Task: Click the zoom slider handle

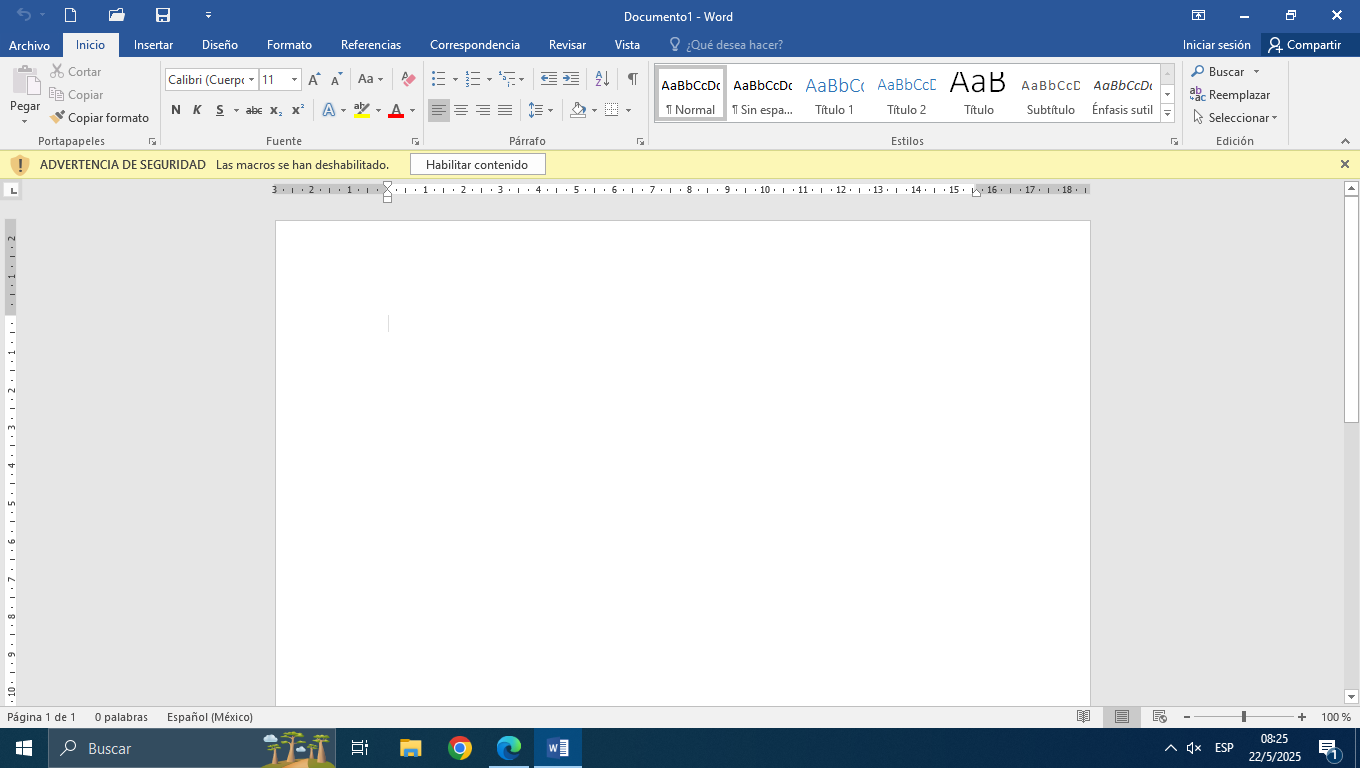Action: click(x=1244, y=717)
